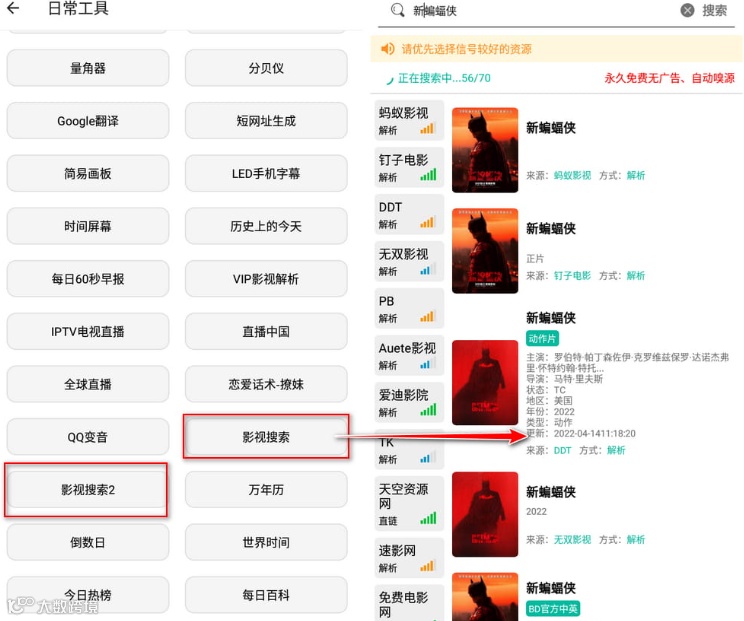The image size is (744, 621).
Task: Open the Google翻译 tool
Action: click(x=87, y=121)
